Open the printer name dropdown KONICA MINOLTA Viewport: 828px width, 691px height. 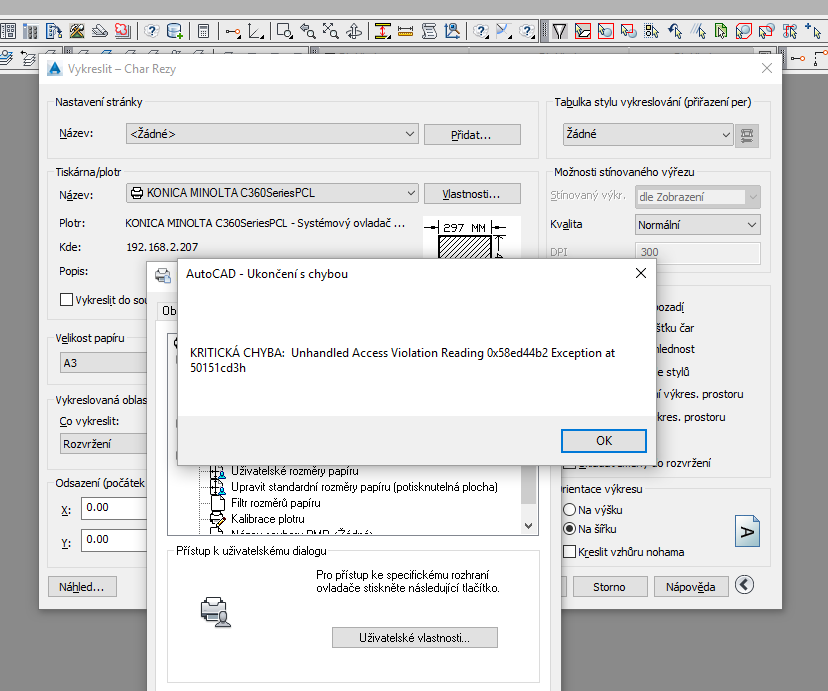271,193
